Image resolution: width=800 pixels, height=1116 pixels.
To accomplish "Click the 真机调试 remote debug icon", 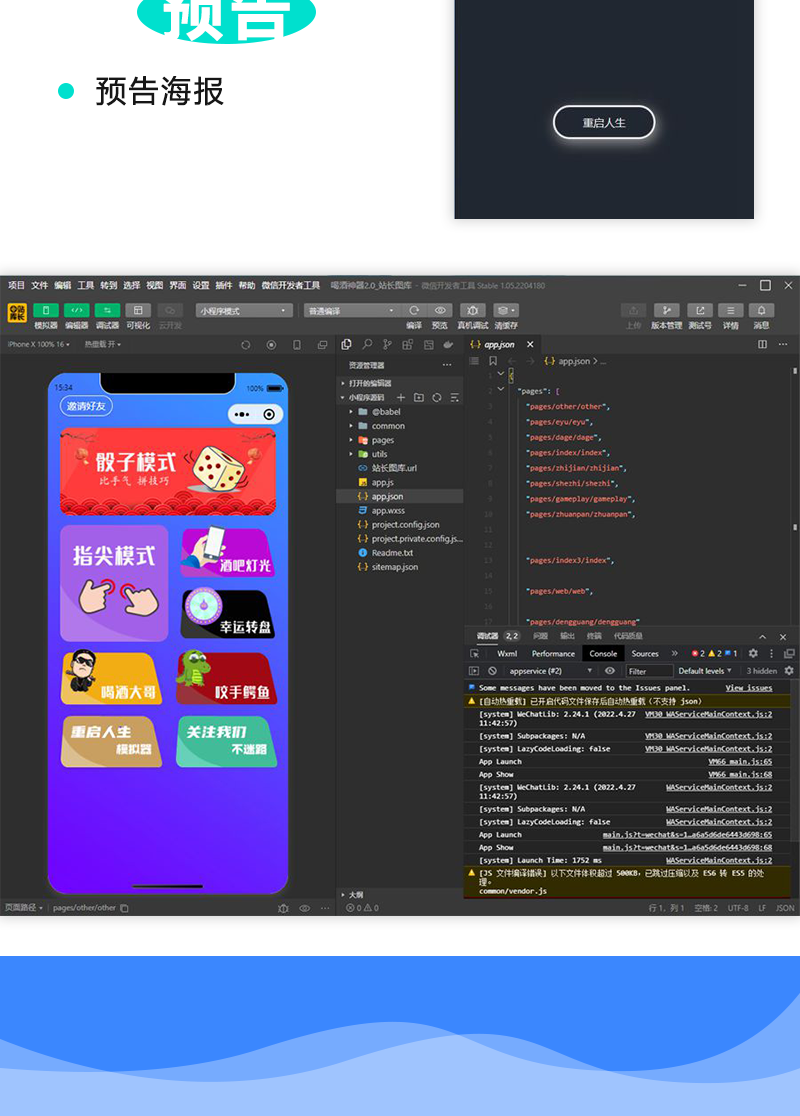I will pyautogui.click(x=472, y=310).
